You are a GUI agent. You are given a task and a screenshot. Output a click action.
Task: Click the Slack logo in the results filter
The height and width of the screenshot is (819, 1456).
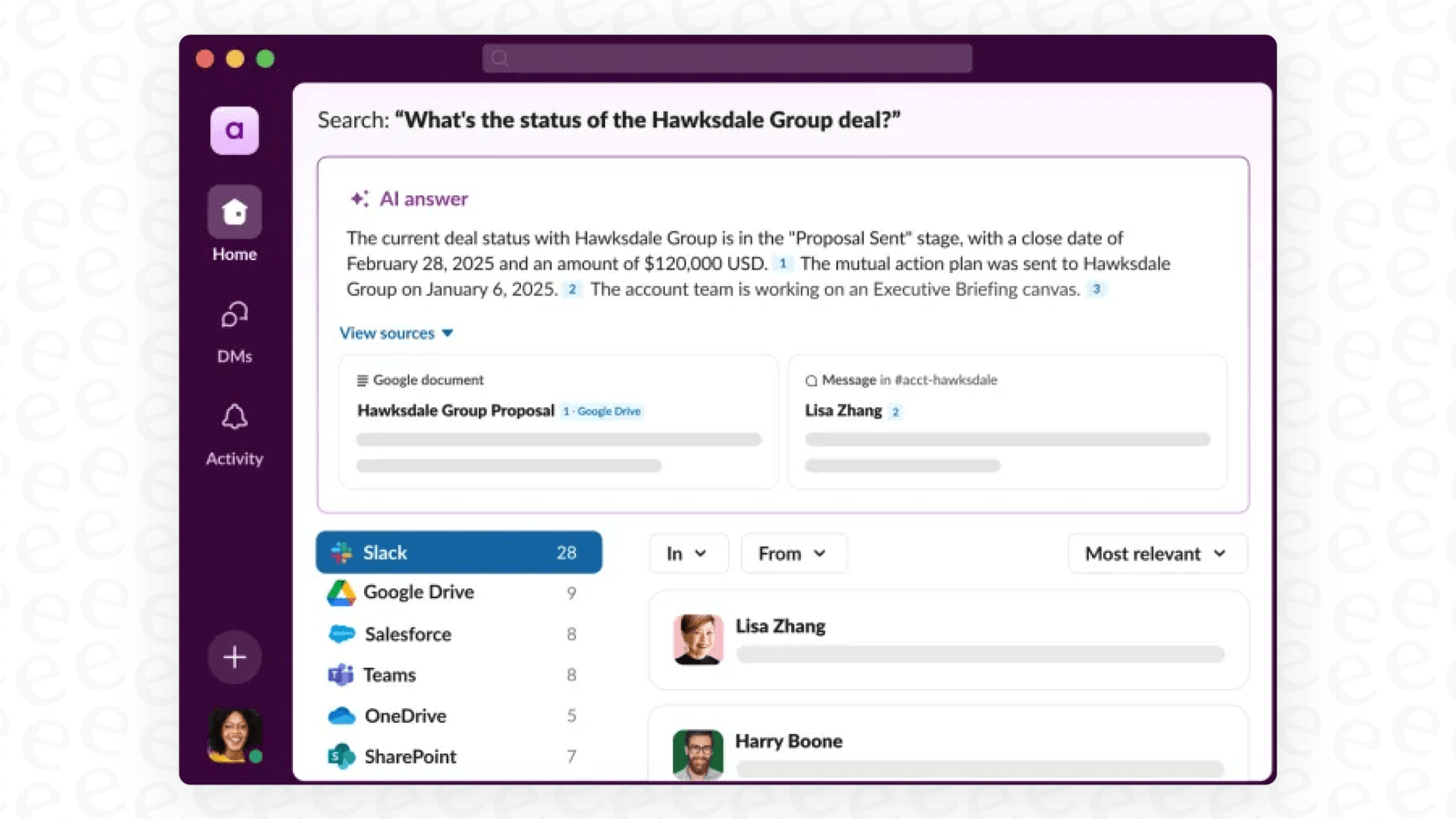coord(341,552)
